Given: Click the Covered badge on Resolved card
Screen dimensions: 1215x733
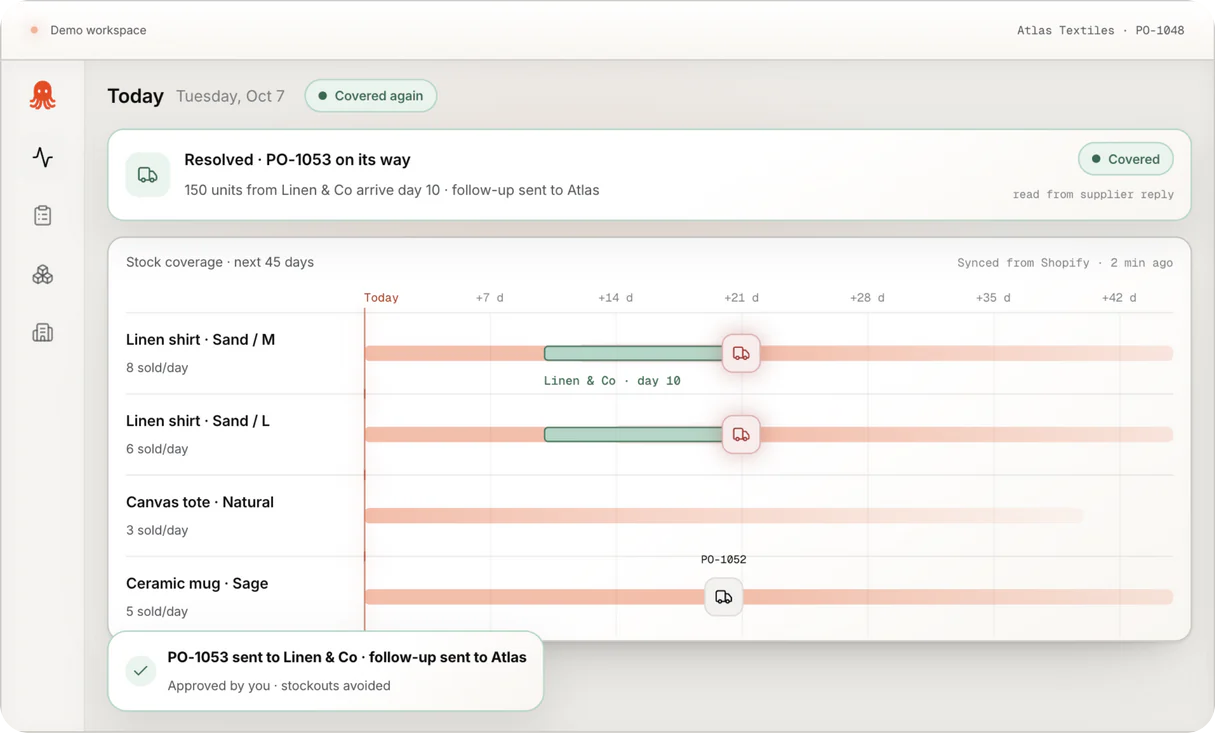Looking at the screenshot, I should (x=1126, y=159).
